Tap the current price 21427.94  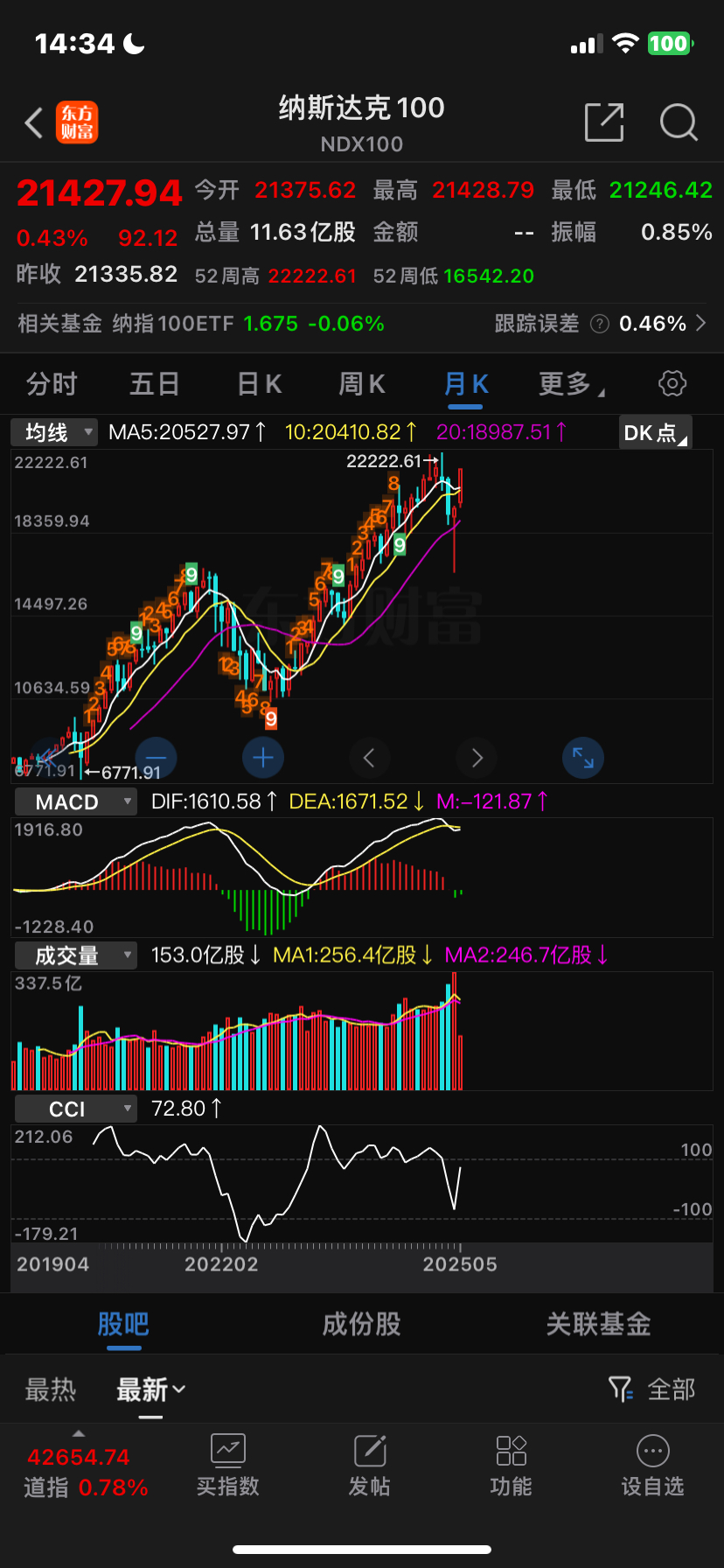point(99,193)
